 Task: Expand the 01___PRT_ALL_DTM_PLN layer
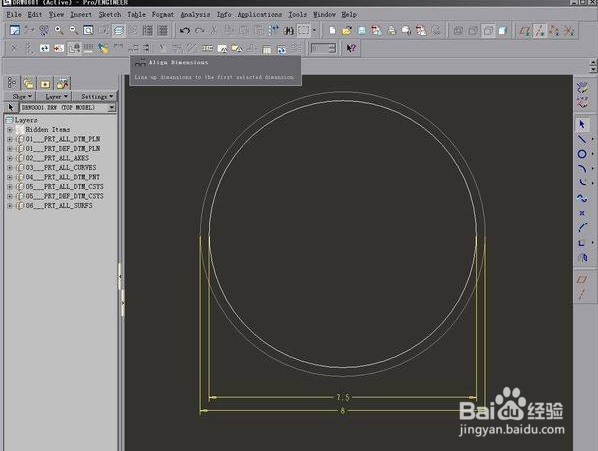click(10, 139)
